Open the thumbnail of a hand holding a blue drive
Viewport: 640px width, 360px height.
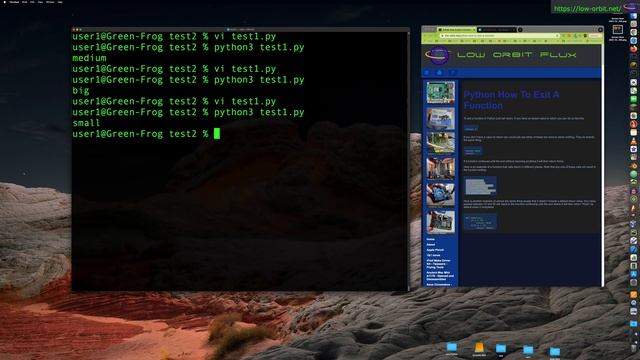[x=440, y=195]
